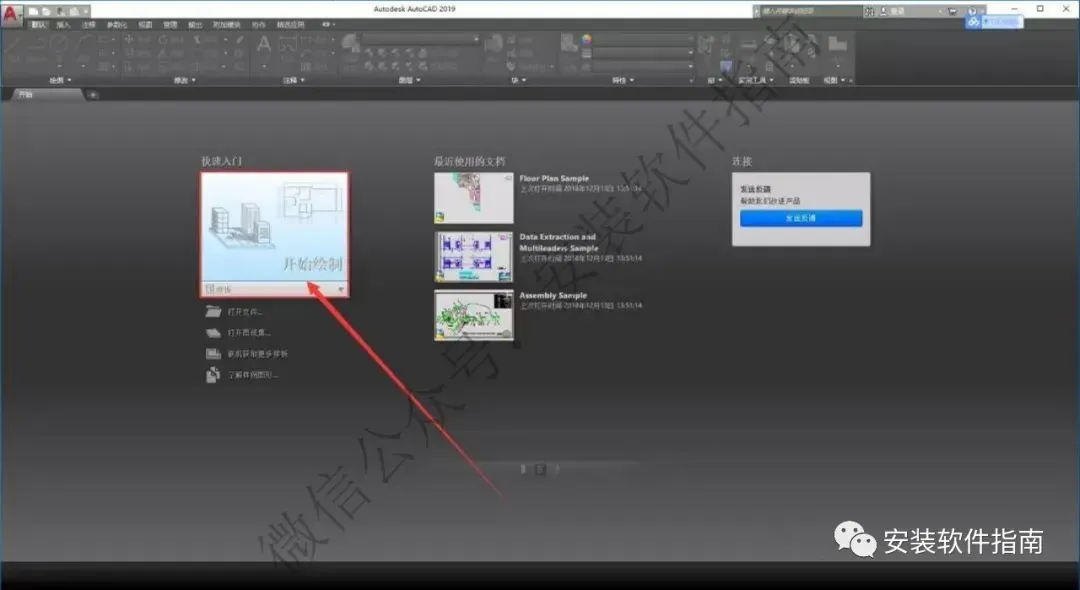Open 了解样例图形 link
This screenshot has height=590, width=1080.
(x=253, y=375)
